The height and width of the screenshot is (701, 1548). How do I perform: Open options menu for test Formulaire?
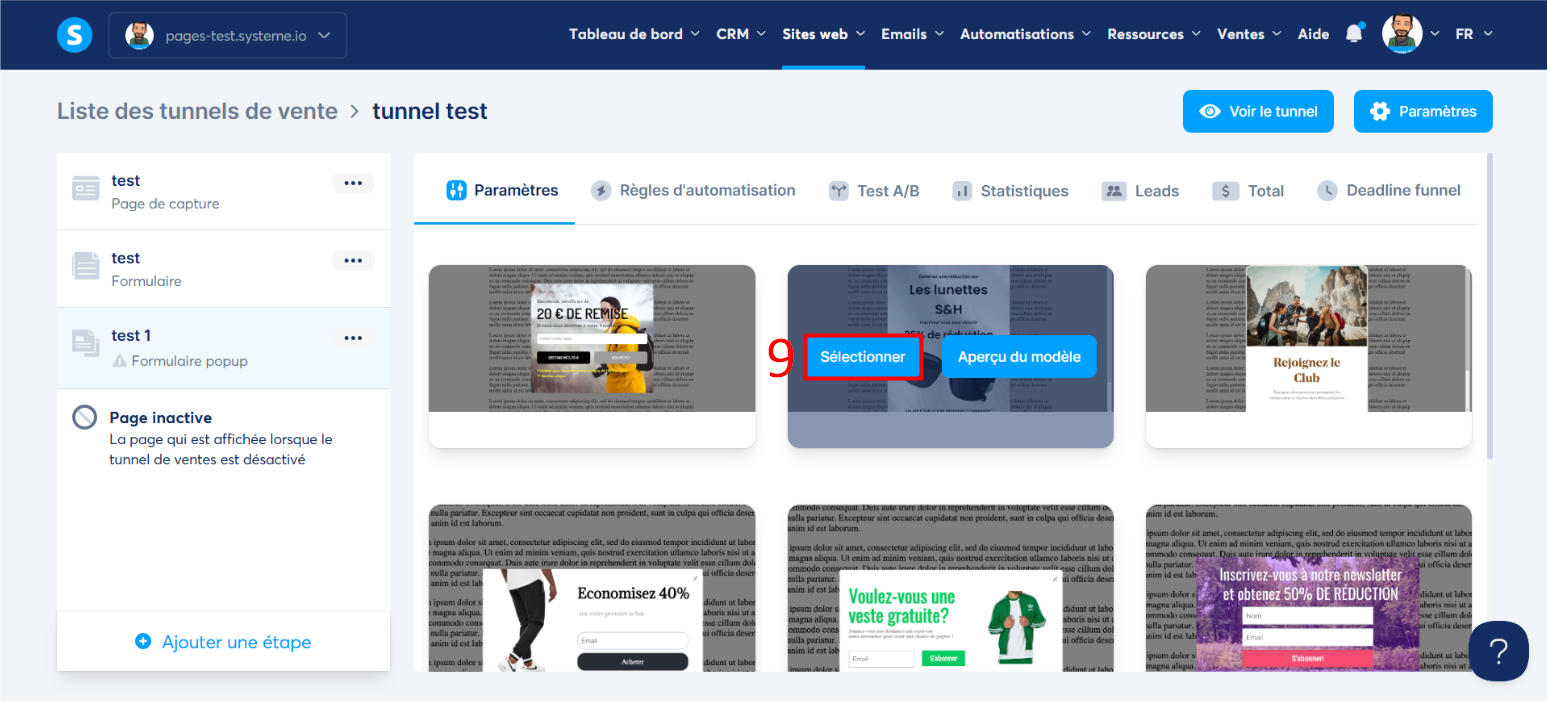pos(353,260)
